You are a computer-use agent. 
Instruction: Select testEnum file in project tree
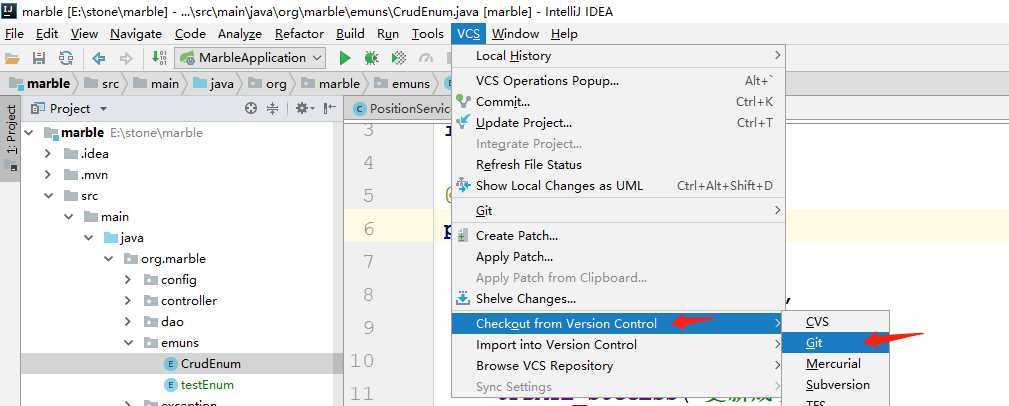pos(207,385)
